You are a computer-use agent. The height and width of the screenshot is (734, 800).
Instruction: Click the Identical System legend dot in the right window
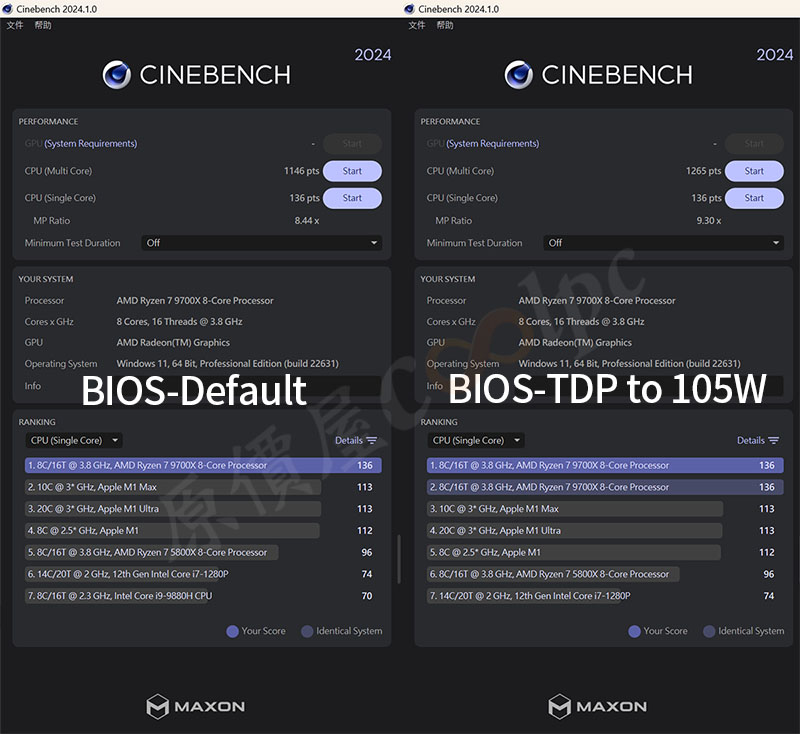[x=709, y=631]
